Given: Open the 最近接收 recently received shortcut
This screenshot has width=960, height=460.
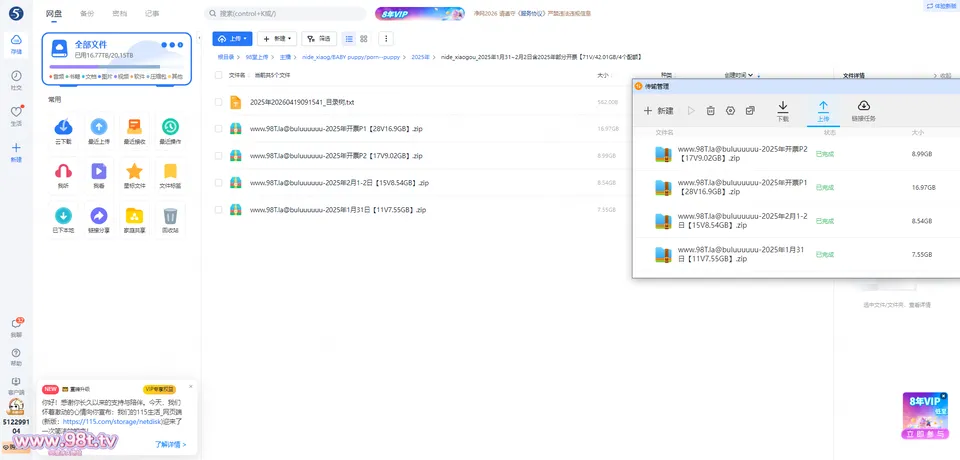Looking at the screenshot, I should (x=134, y=130).
